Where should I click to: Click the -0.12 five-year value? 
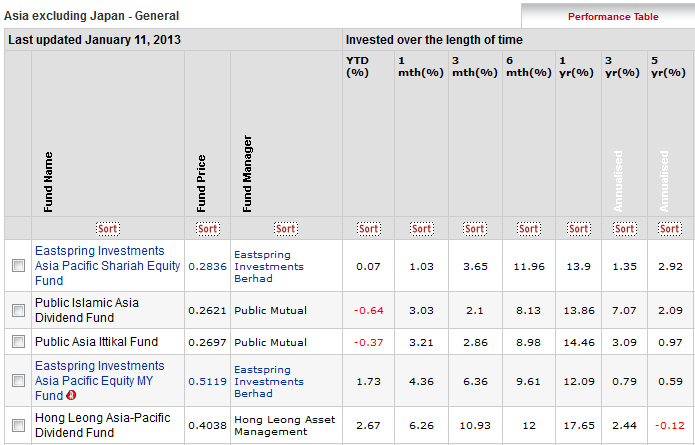pyautogui.click(x=670, y=425)
